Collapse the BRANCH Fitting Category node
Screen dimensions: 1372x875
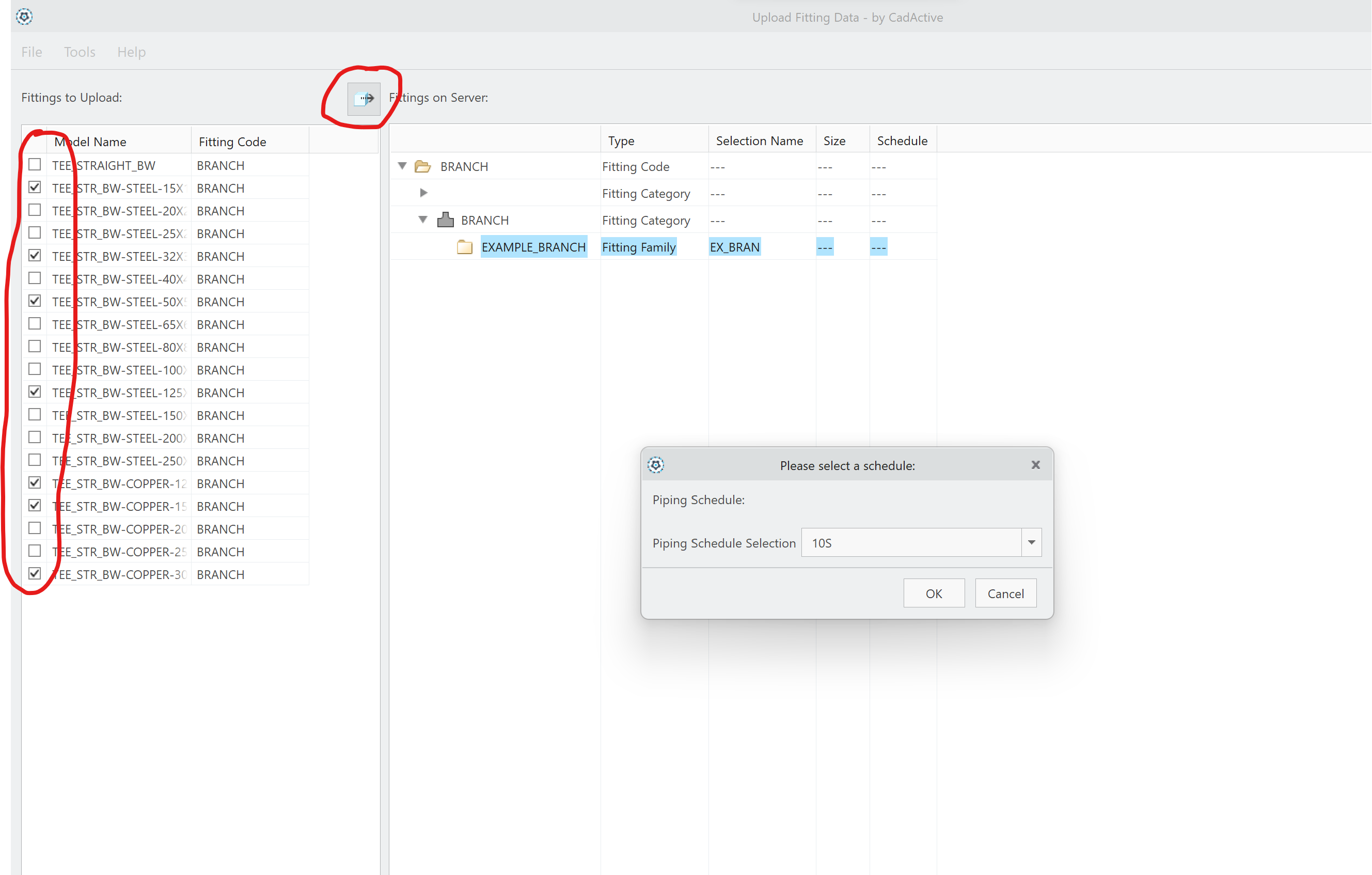coord(423,220)
